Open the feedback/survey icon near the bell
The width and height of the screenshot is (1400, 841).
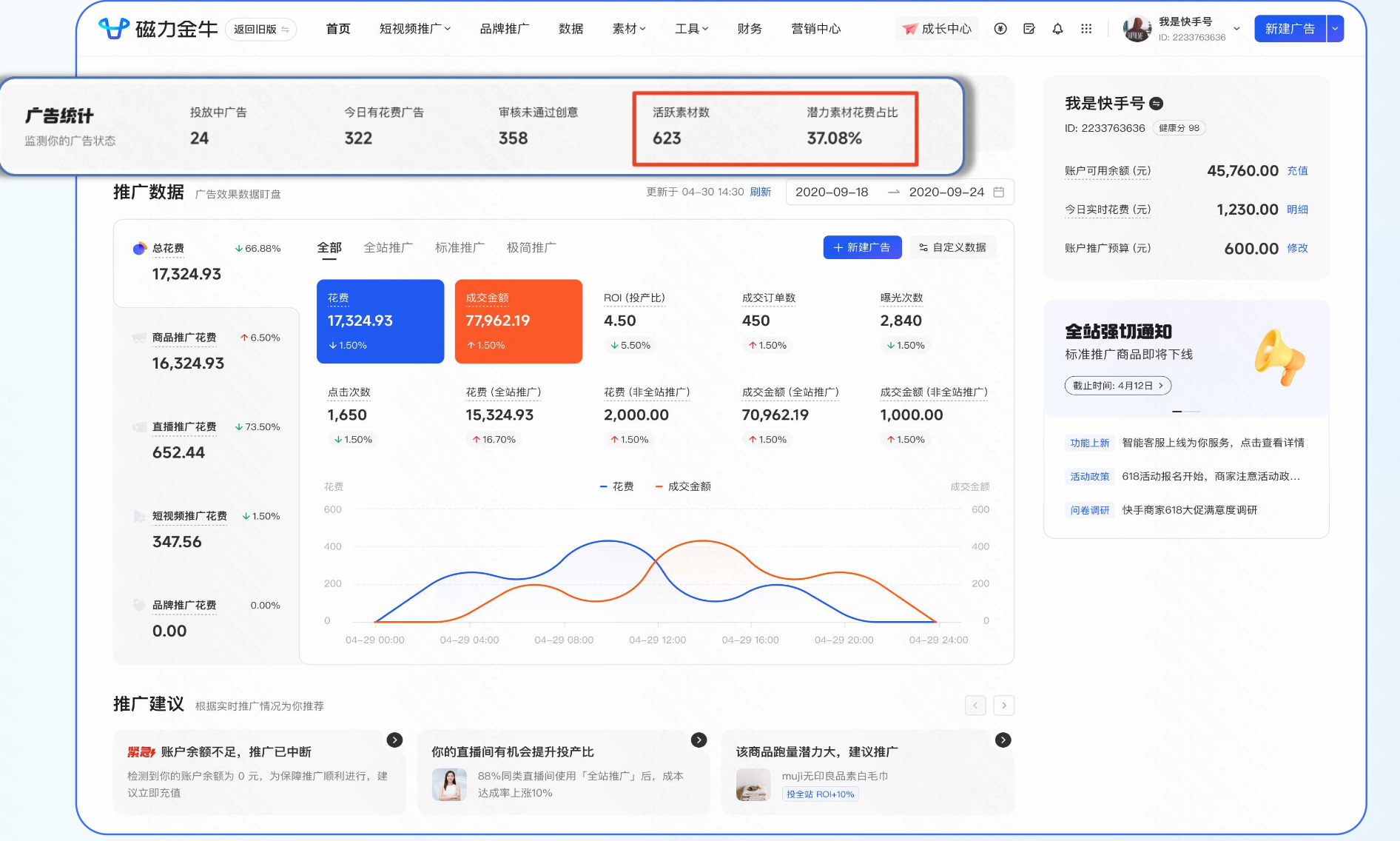point(1029,29)
